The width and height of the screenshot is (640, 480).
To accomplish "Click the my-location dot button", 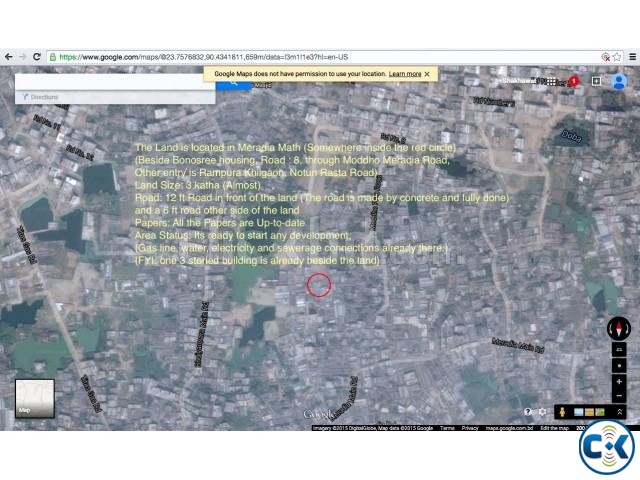I will [619, 366].
